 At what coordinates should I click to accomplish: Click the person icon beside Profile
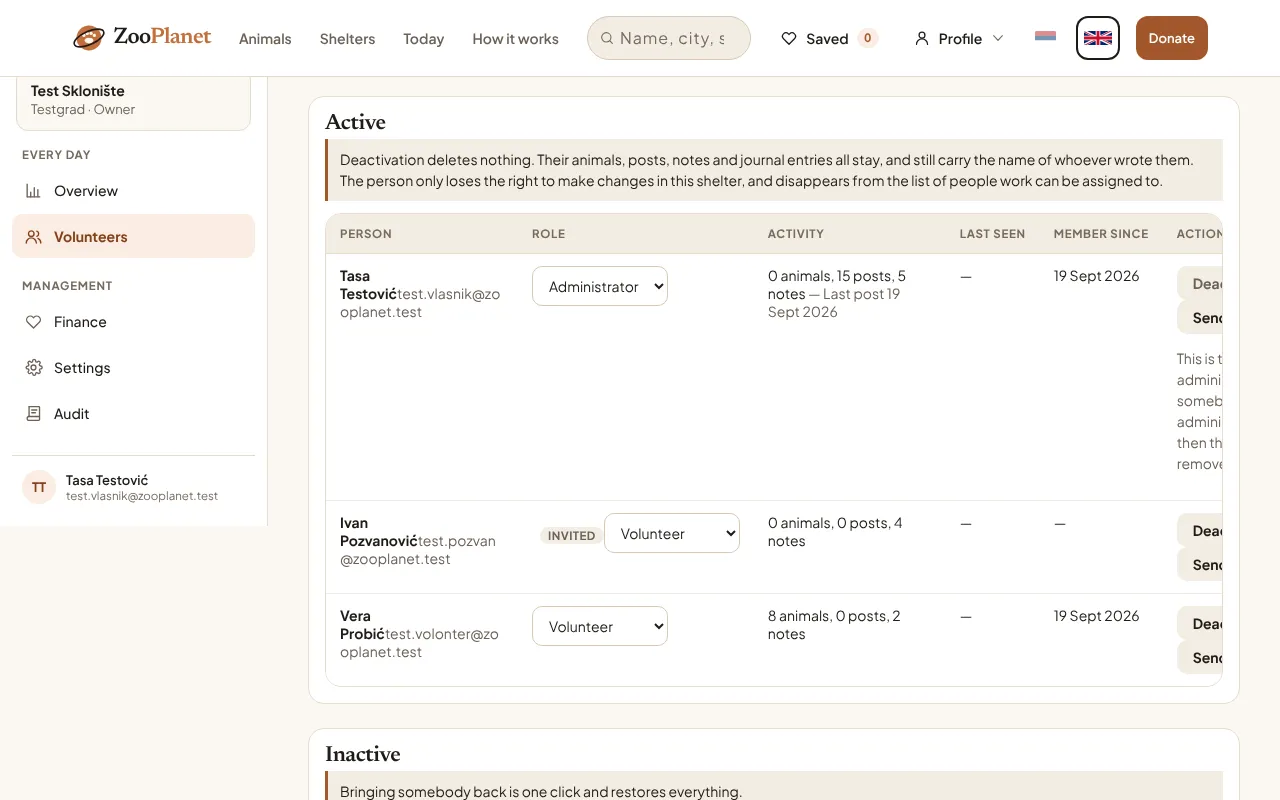coord(922,38)
